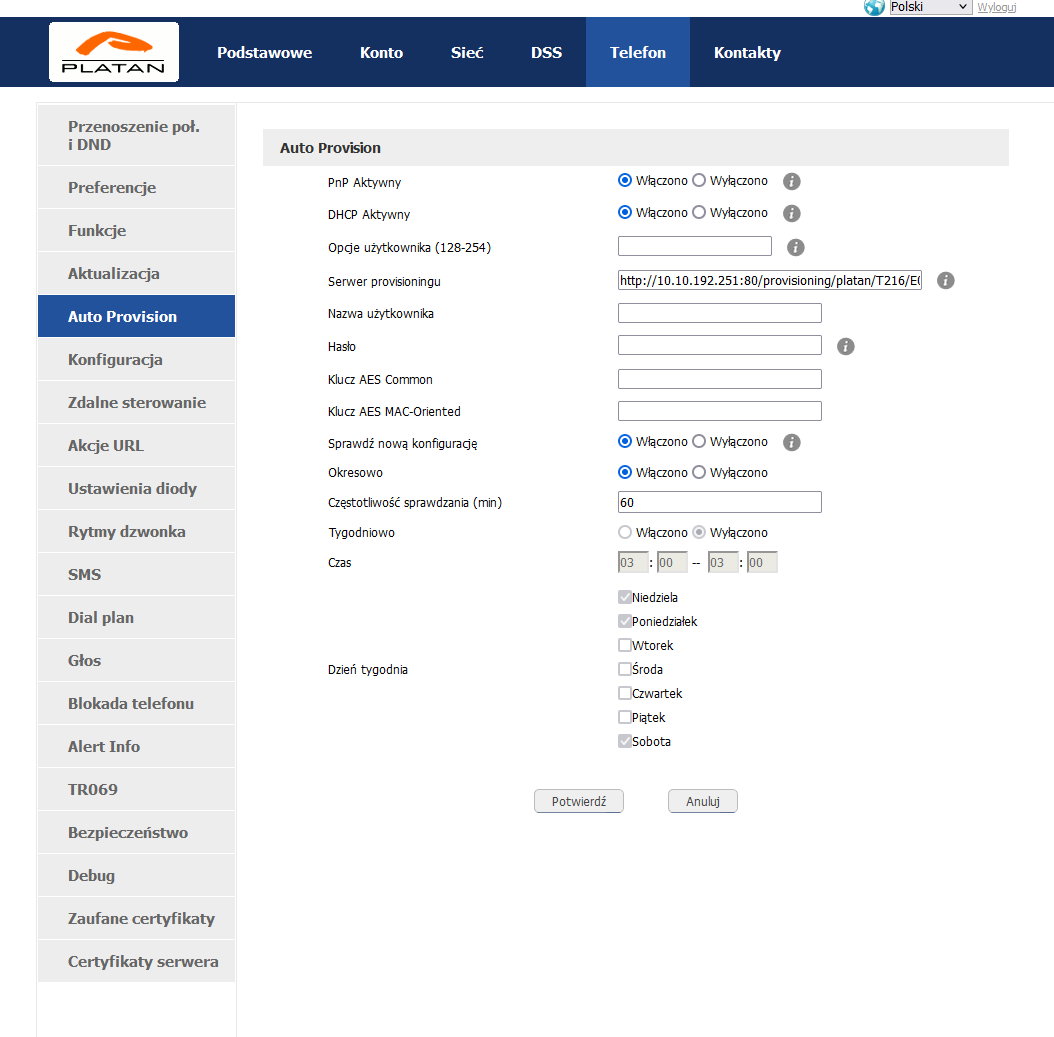Open Rytmy dzwonka in the sidebar

tap(136, 532)
